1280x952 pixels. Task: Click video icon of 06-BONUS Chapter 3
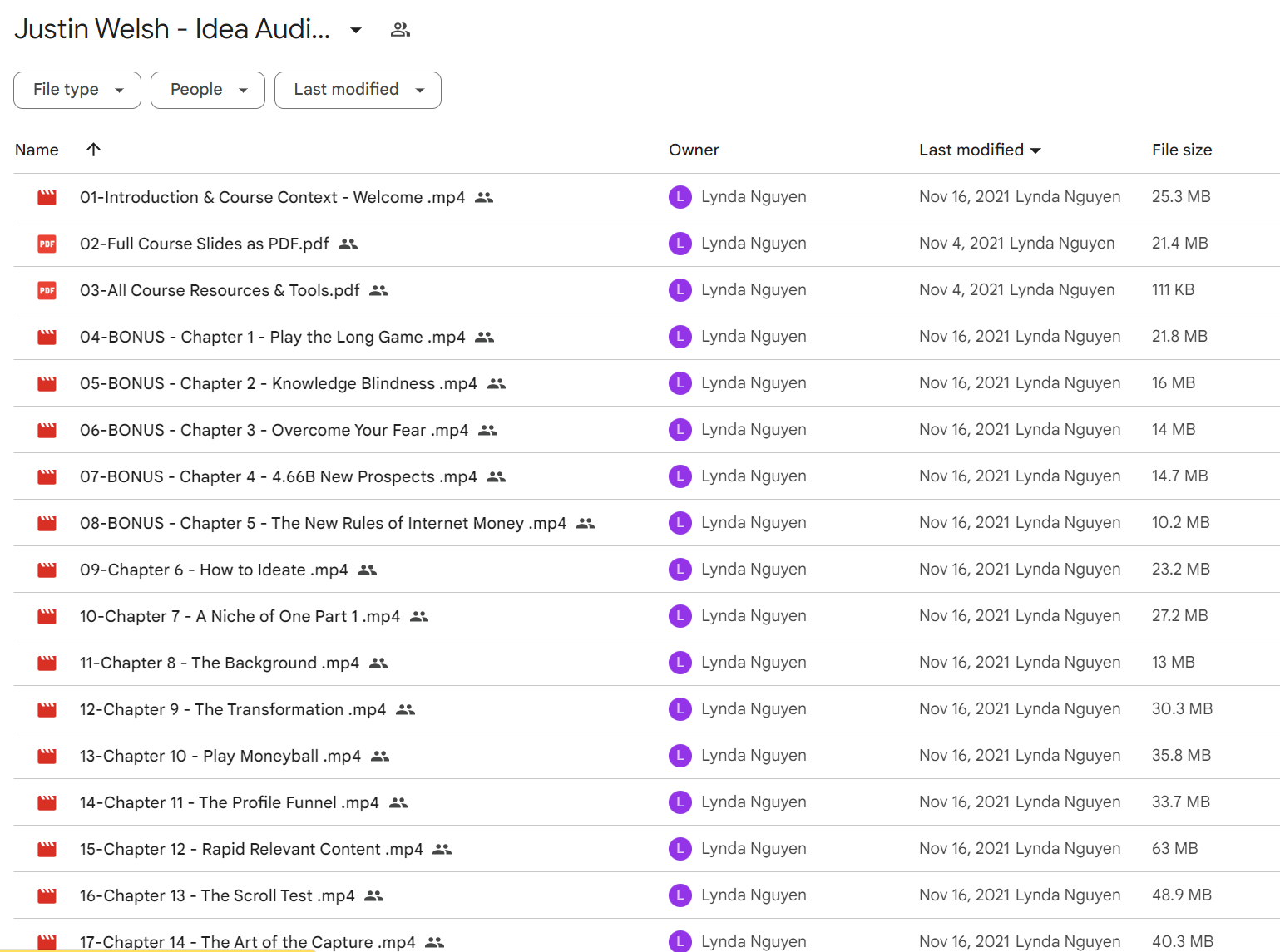tap(47, 430)
